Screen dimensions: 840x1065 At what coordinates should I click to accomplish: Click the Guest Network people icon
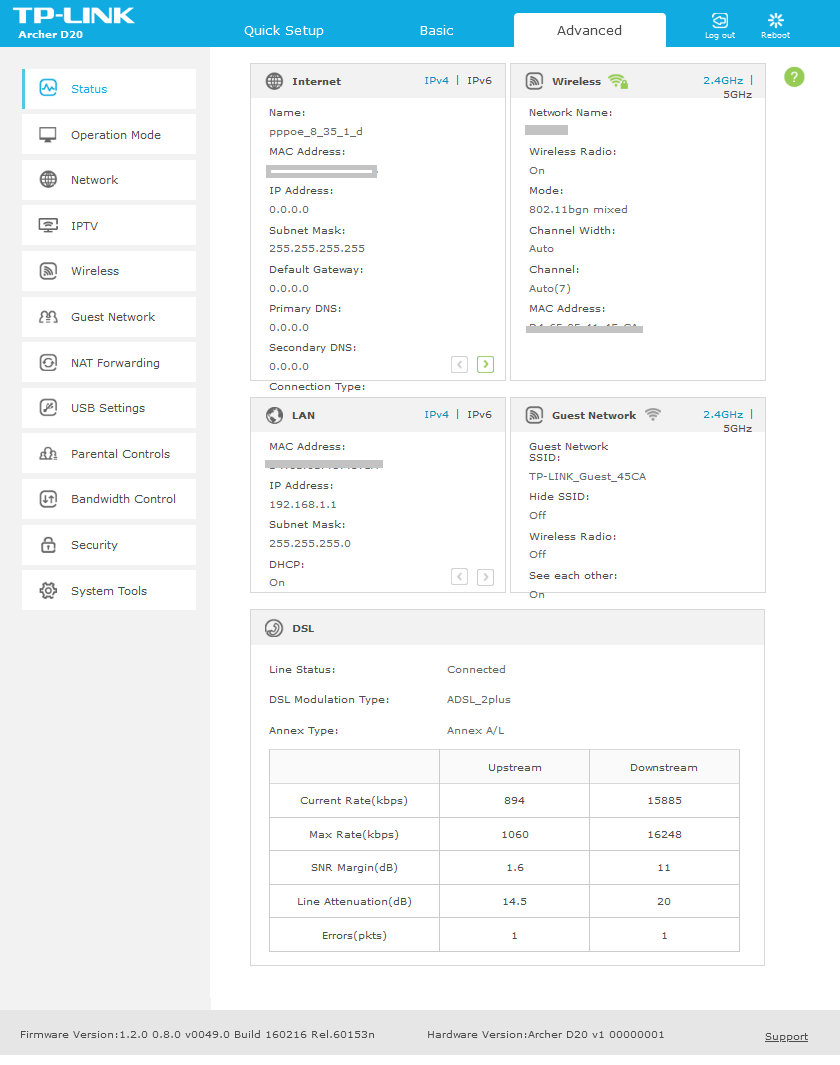click(x=48, y=317)
